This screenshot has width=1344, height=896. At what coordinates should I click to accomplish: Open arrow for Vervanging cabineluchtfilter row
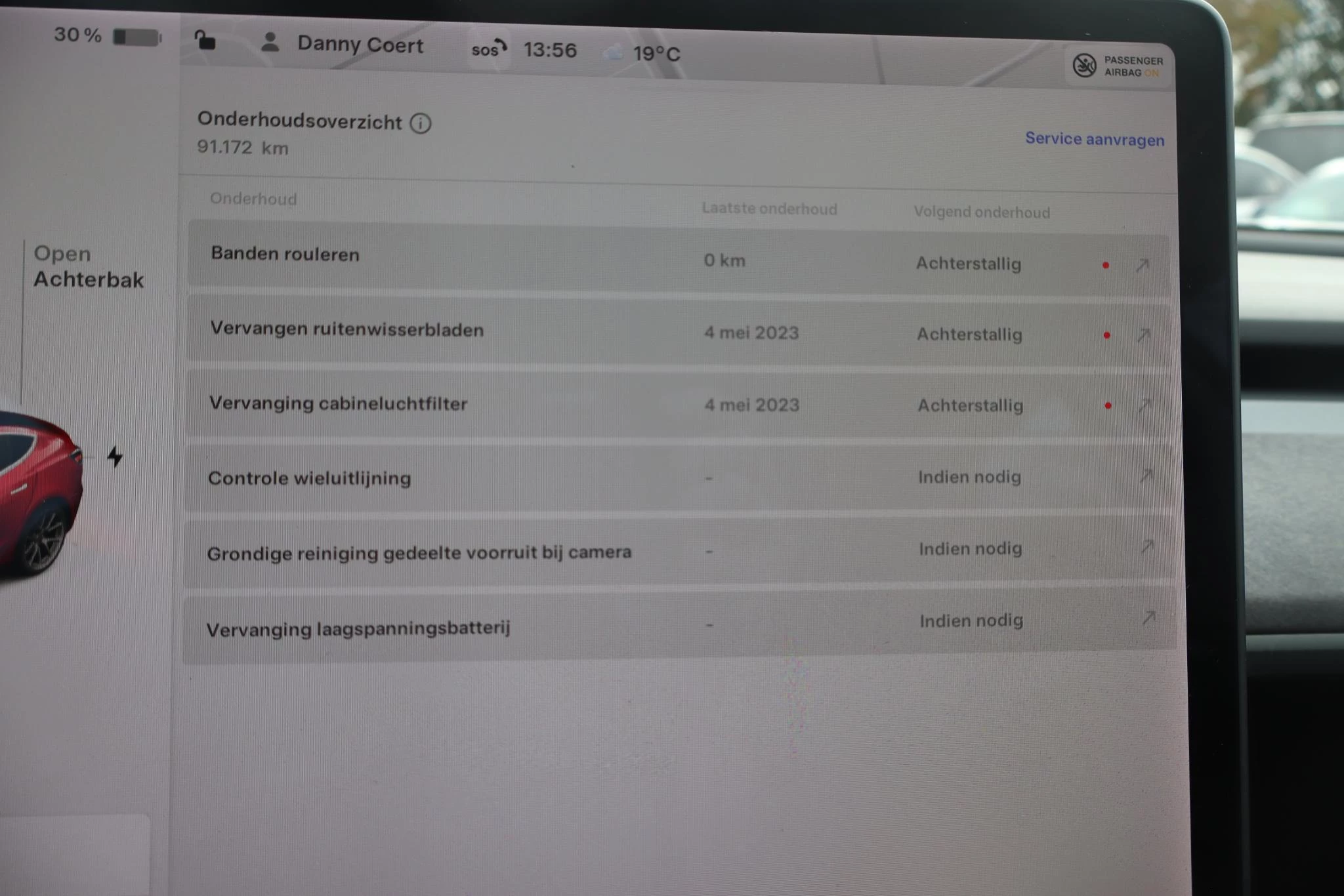1144,405
